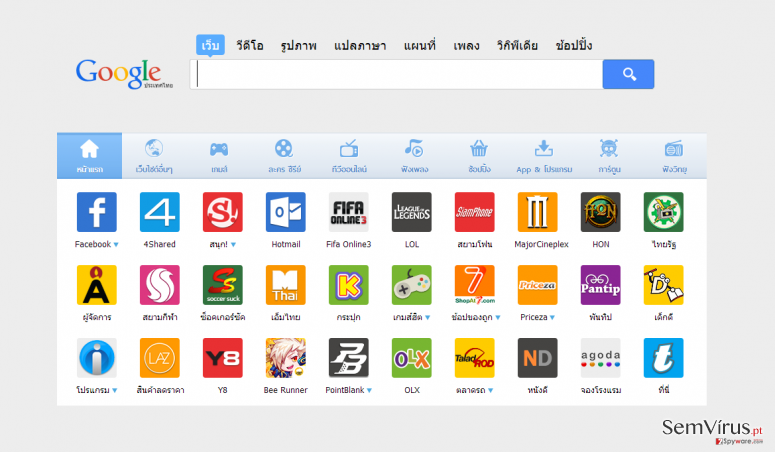The image size is (775, 453).
Task: Open the 4Shared icon
Action: (x=160, y=212)
